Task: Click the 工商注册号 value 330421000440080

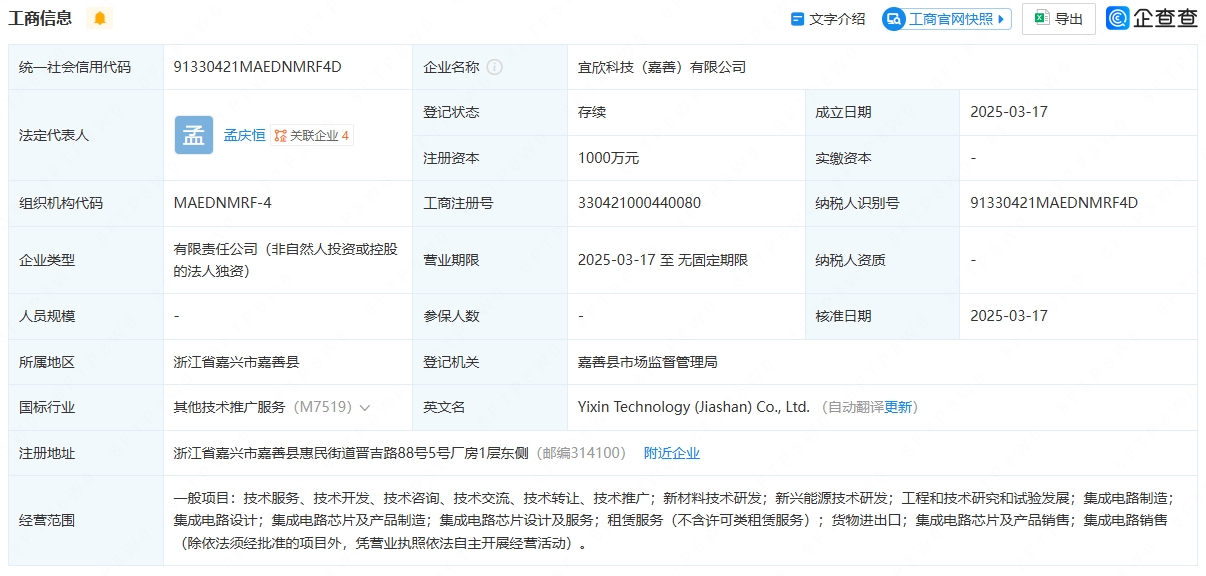Action: tap(639, 203)
